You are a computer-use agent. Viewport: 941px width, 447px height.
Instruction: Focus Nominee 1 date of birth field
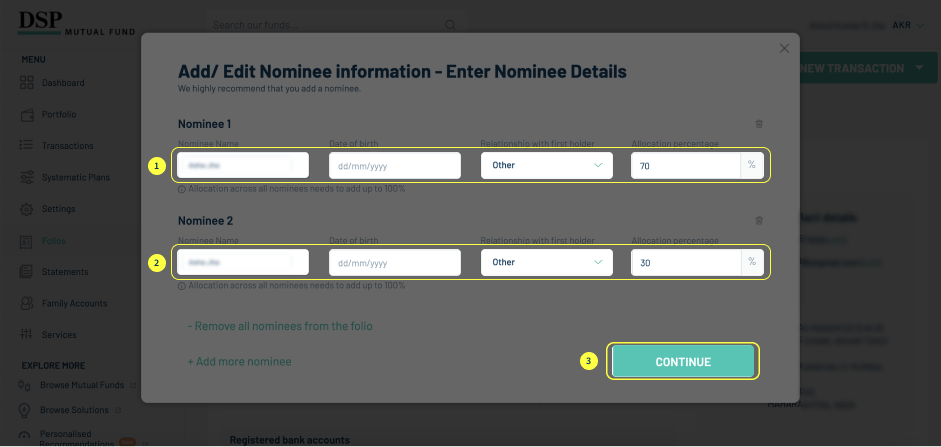(395, 165)
